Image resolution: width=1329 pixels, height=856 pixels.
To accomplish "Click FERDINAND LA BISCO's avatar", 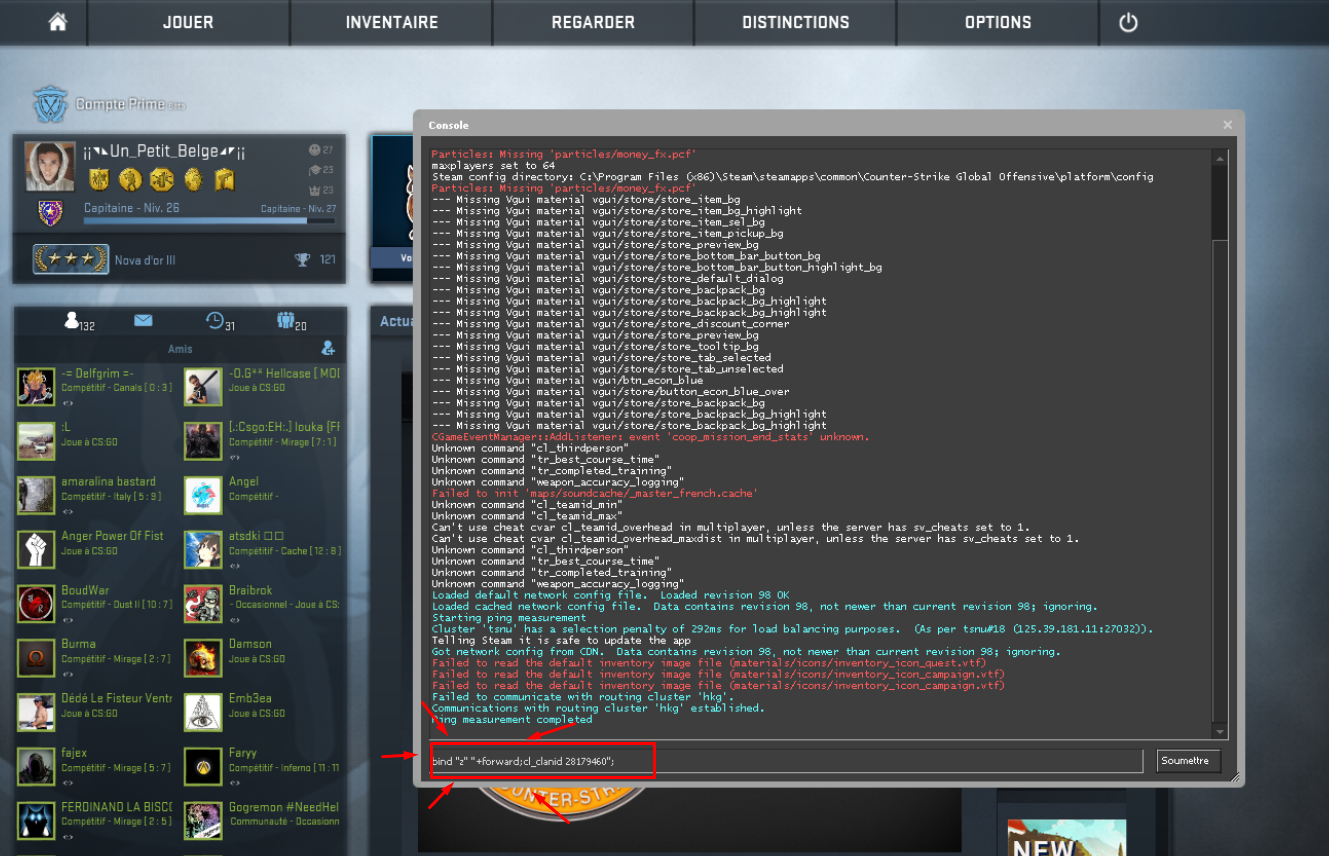I will point(36,820).
